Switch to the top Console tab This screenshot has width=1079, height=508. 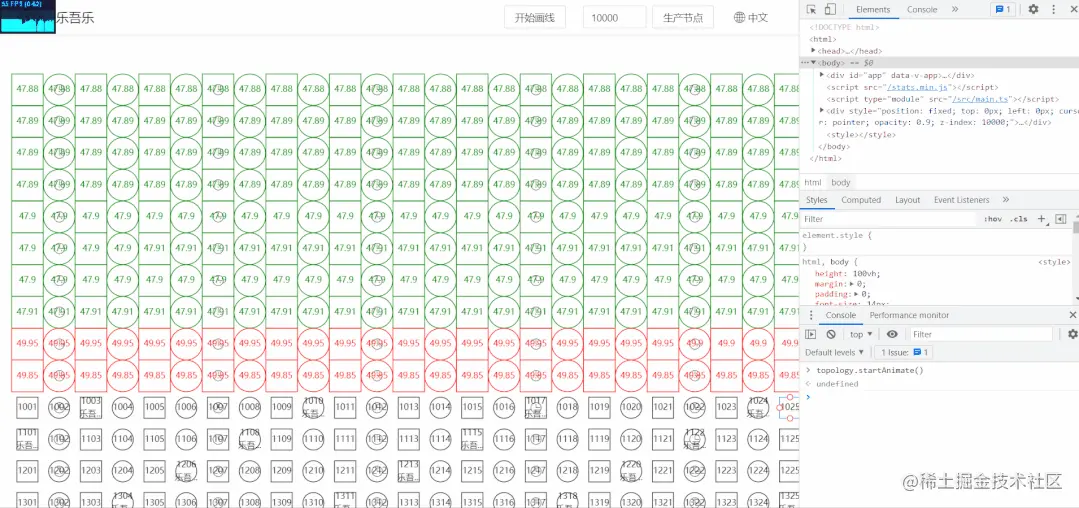pyautogui.click(x=921, y=10)
